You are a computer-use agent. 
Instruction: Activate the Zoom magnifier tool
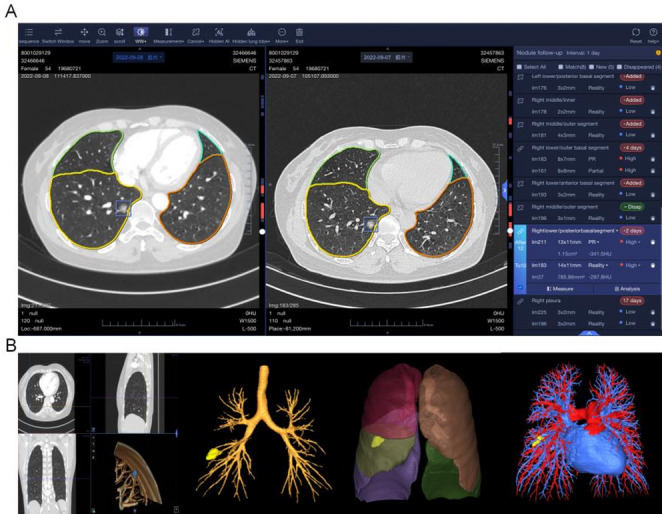click(102, 33)
